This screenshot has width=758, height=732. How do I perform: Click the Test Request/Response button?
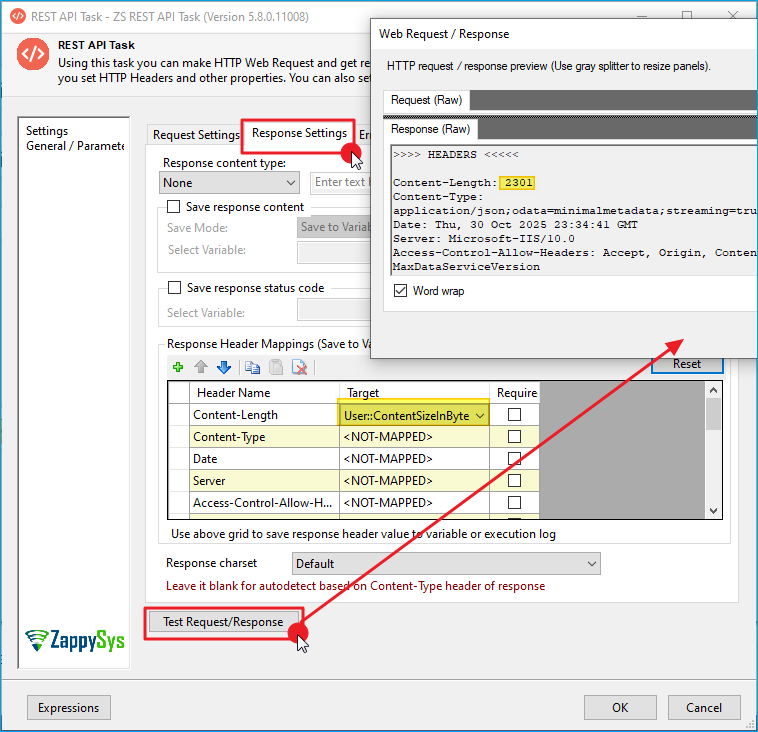pyautogui.click(x=223, y=622)
